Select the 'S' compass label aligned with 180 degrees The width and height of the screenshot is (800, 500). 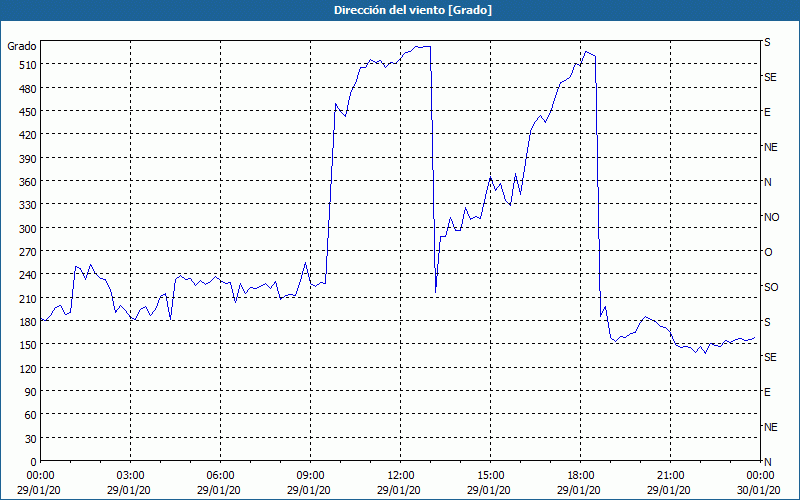tap(767, 322)
